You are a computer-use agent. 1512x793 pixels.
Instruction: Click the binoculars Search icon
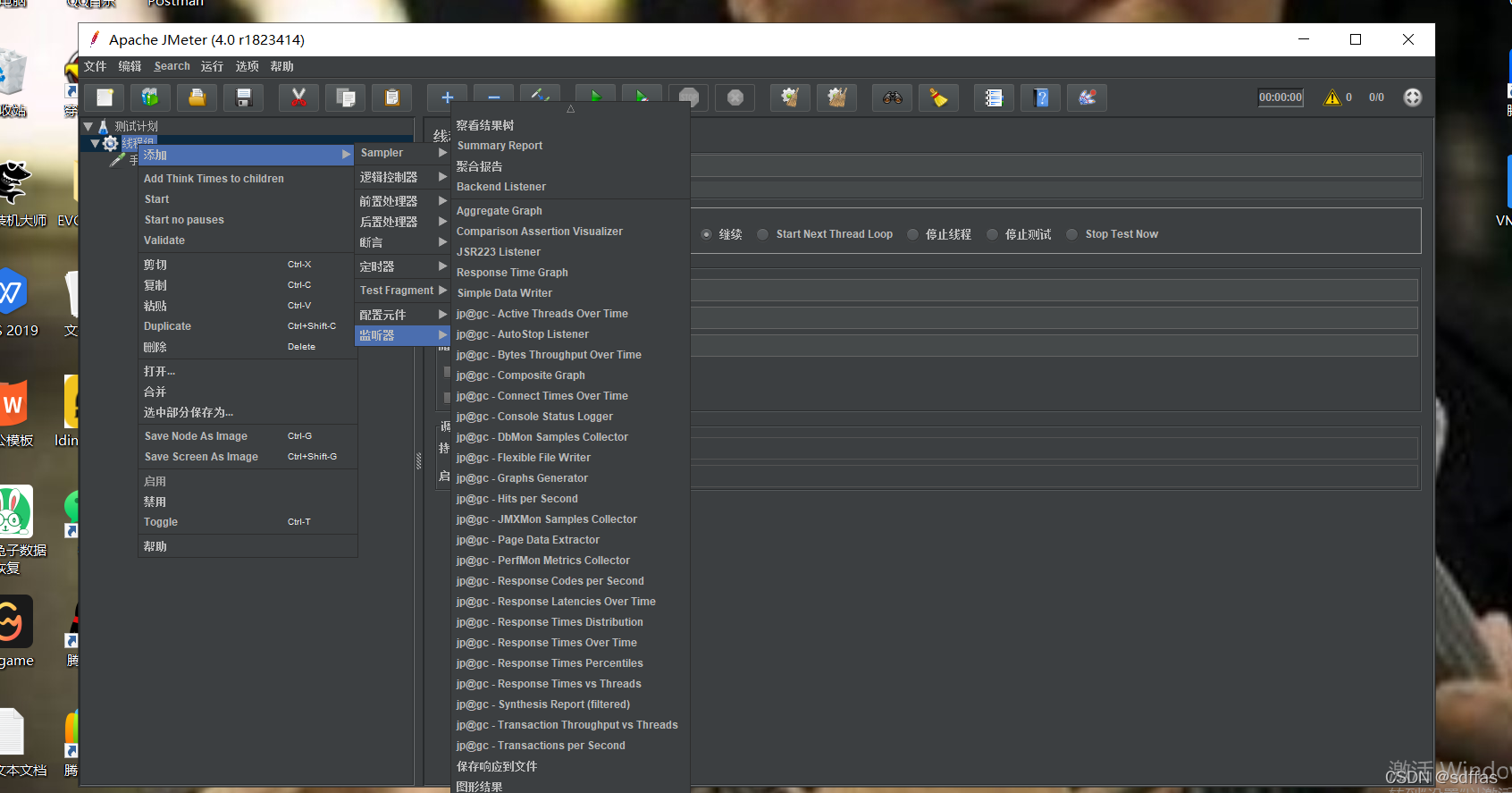(892, 97)
